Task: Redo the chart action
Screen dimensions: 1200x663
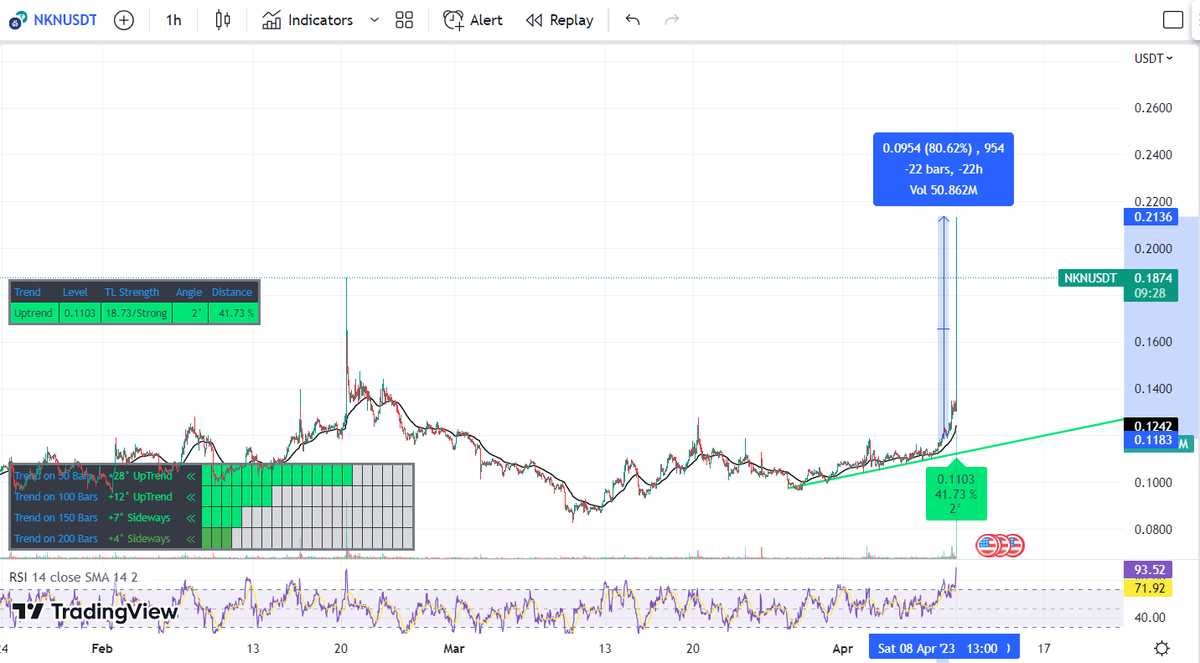Action: coord(672,20)
